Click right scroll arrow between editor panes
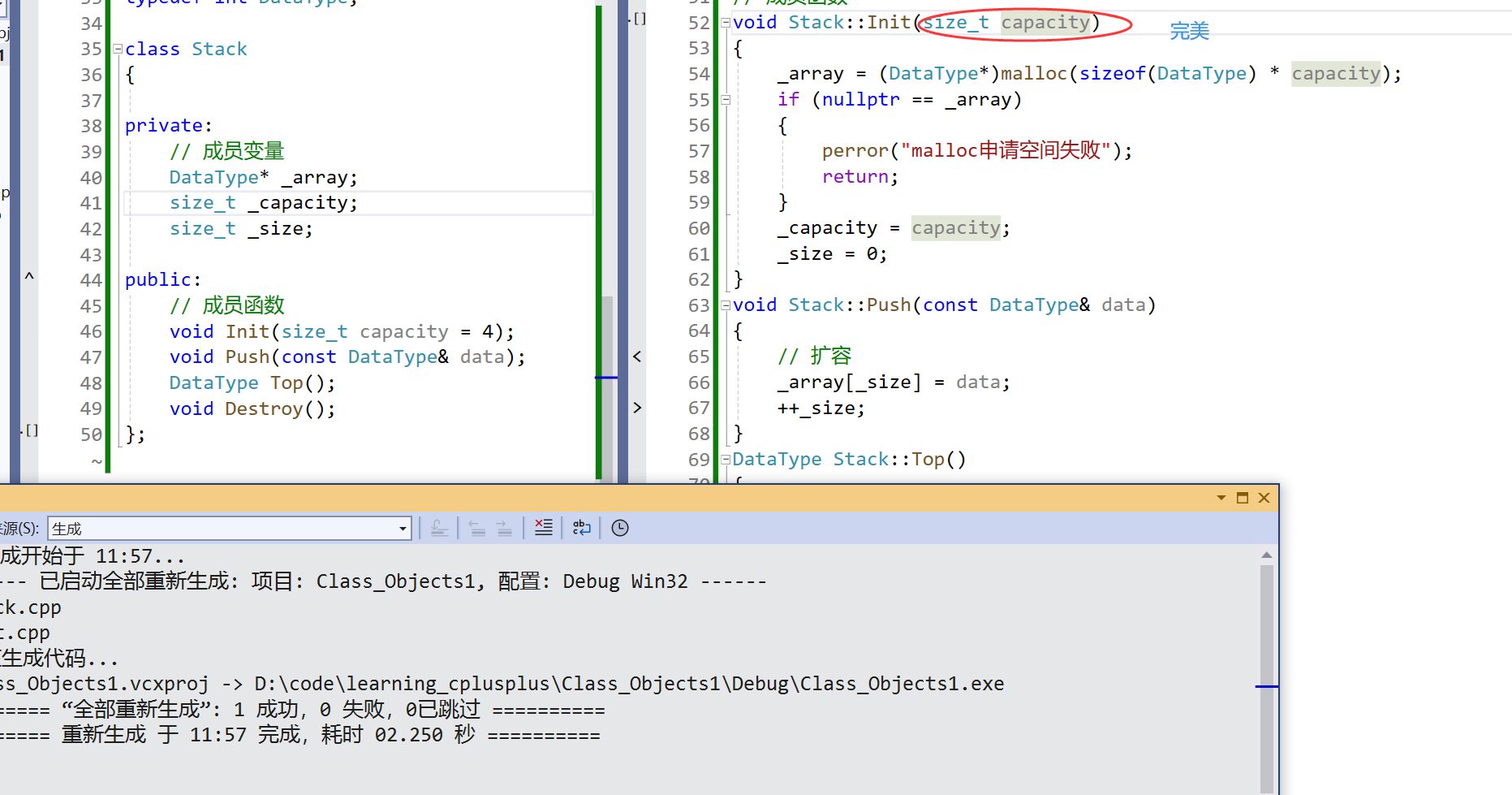 [637, 408]
